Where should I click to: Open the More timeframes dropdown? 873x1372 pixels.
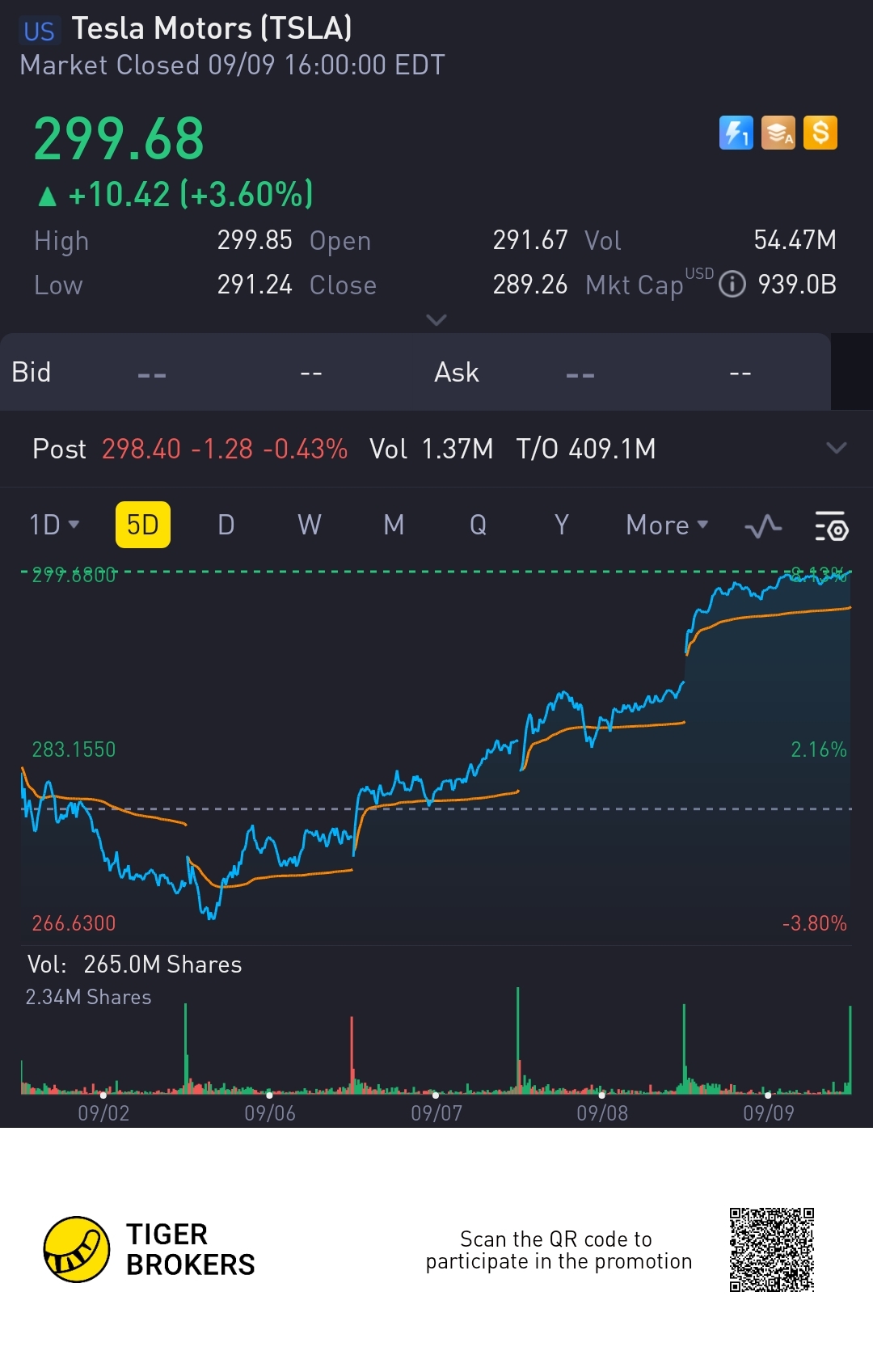coord(667,526)
